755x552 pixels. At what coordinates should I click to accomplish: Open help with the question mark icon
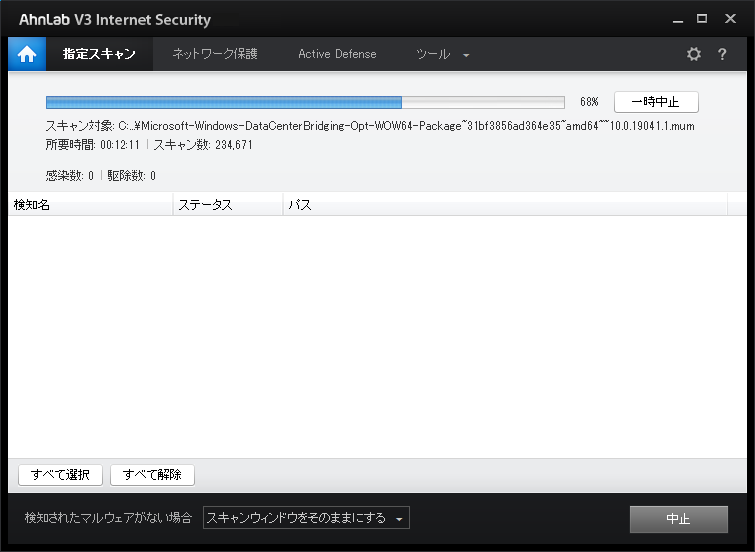pyautogui.click(x=722, y=54)
